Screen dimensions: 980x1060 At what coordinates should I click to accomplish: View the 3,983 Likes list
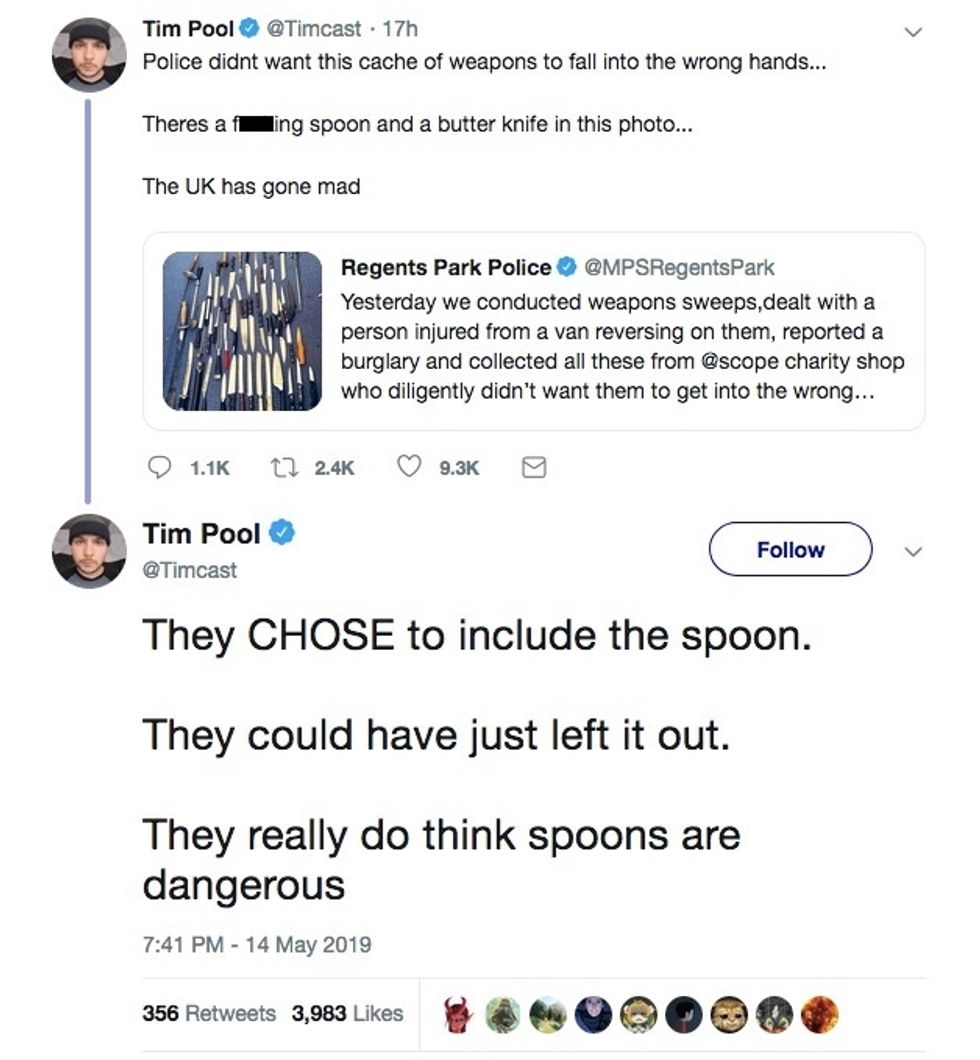coord(346,1013)
